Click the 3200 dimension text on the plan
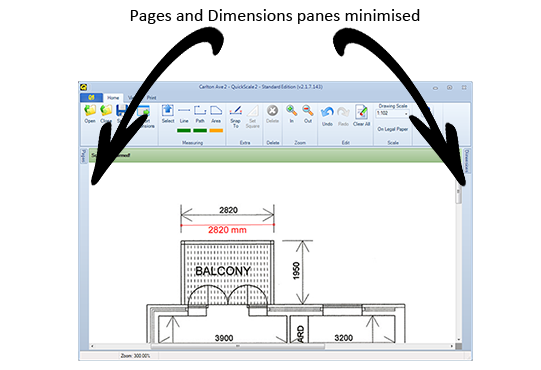Image resolution: width=541 pixels, height=370 pixels. point(344,338)
